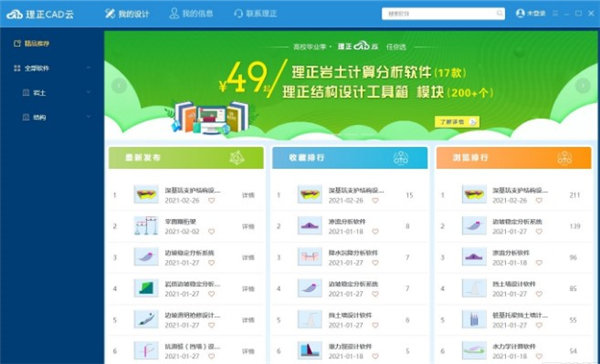Image resolution: width=600 pixels, height=364 pixels.
Task: Click the 岩土 label in the sidebar
Action: pos(39,93)
